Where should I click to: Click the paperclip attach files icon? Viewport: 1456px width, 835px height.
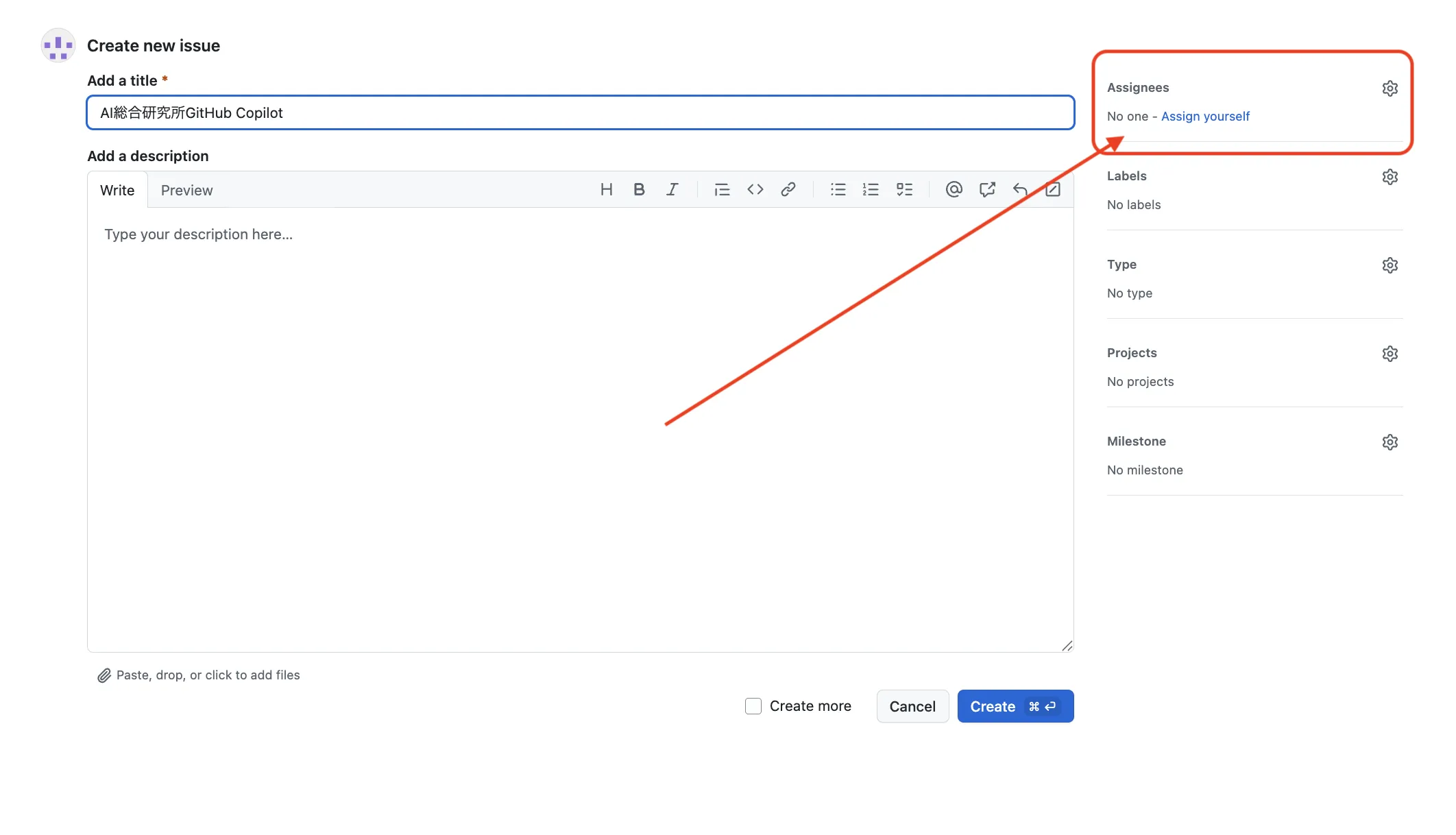click(104, 675)
